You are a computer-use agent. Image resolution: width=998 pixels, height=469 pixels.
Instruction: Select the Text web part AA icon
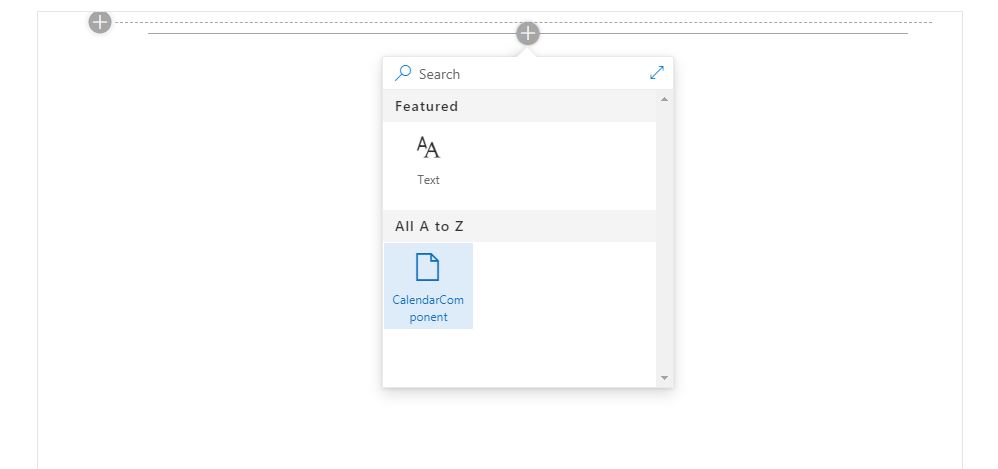tap(428, 148)
